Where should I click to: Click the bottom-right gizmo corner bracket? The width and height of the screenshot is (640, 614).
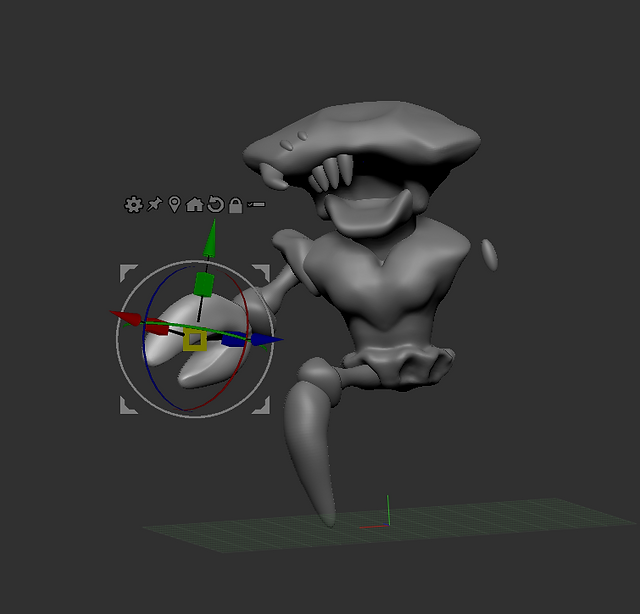(262, 406)
